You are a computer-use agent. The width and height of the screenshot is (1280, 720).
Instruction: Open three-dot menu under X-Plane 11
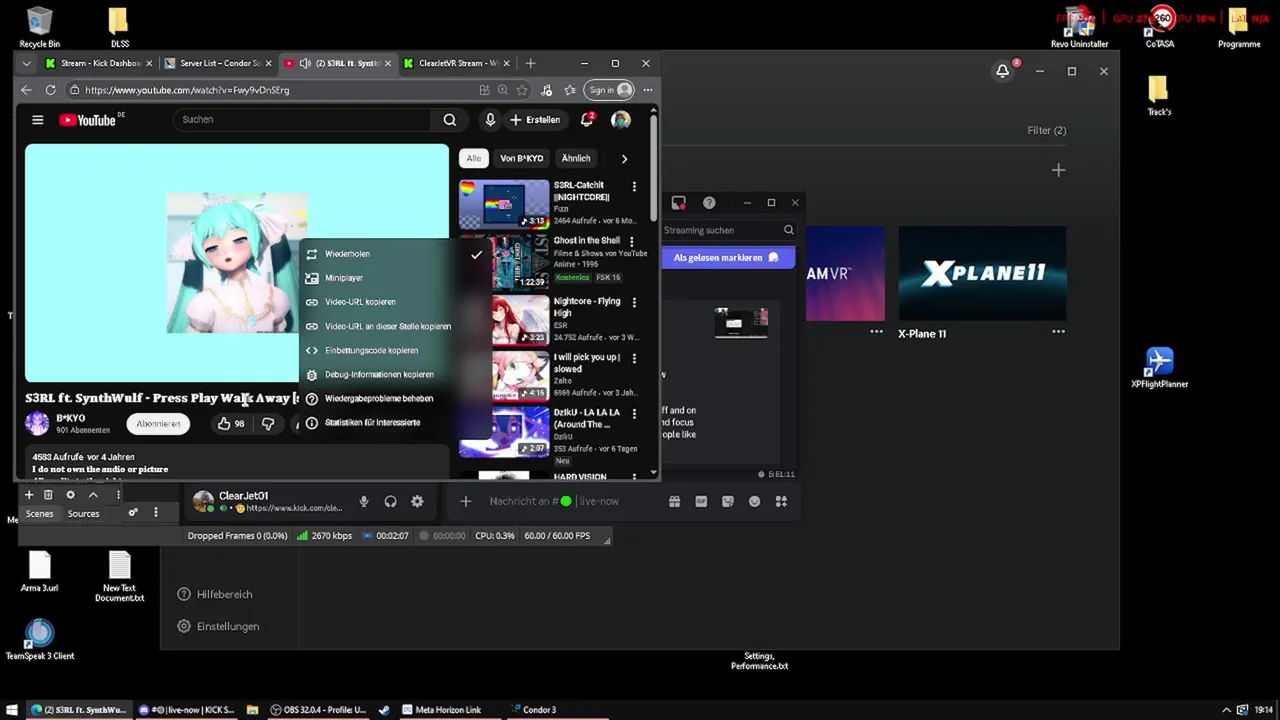click(x=1058, y=332)
